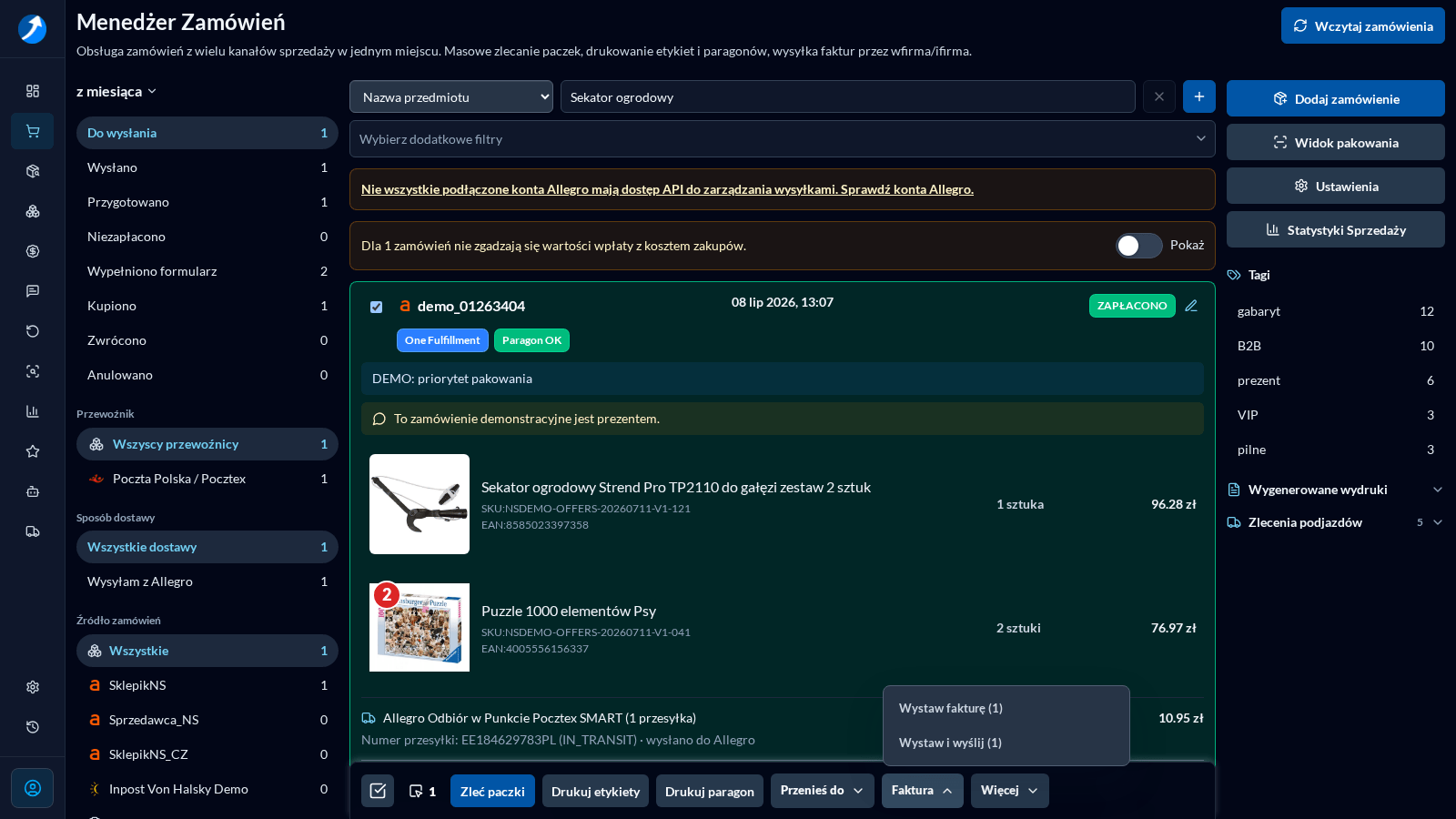The image size is (1456, 819).
Task: Open the package search icon in sidebar
Action: [x=33, y=171]
